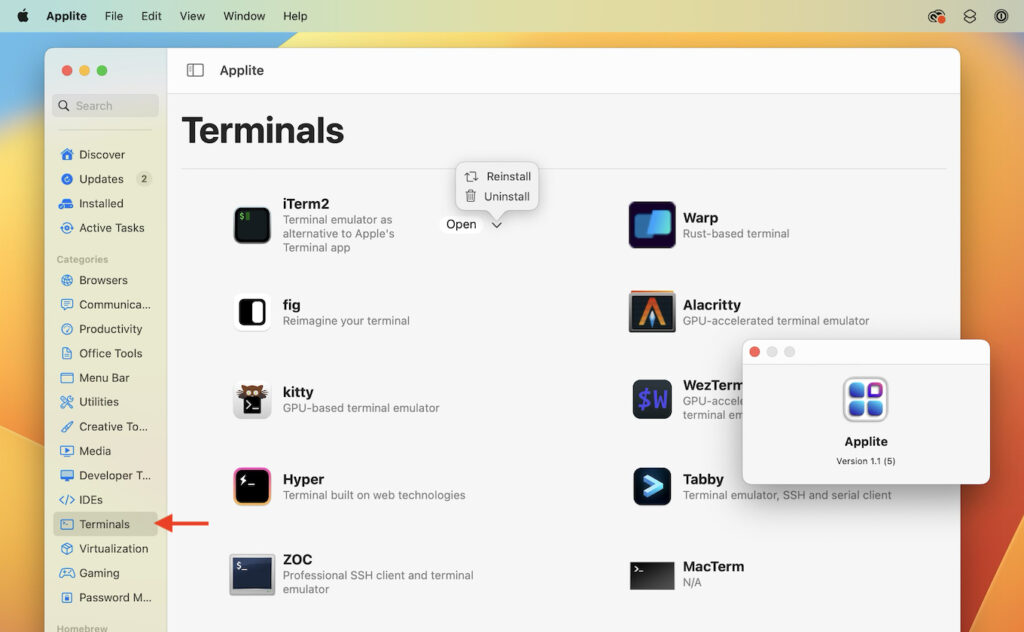Screen dimensions: 1024x632
Task: Open Updates showing 2 pending items
Action: point(100,179)
